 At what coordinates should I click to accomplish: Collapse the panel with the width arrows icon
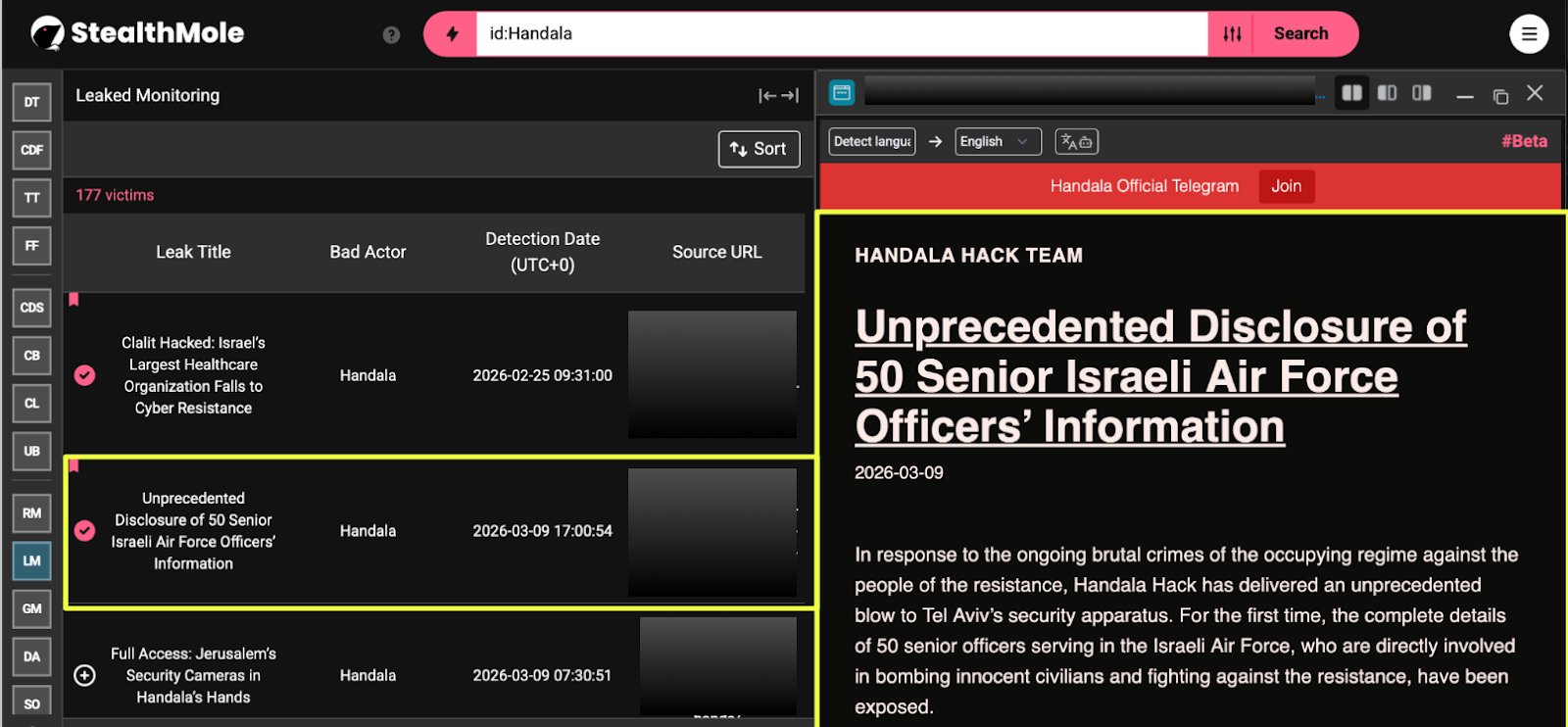point(778,96)
